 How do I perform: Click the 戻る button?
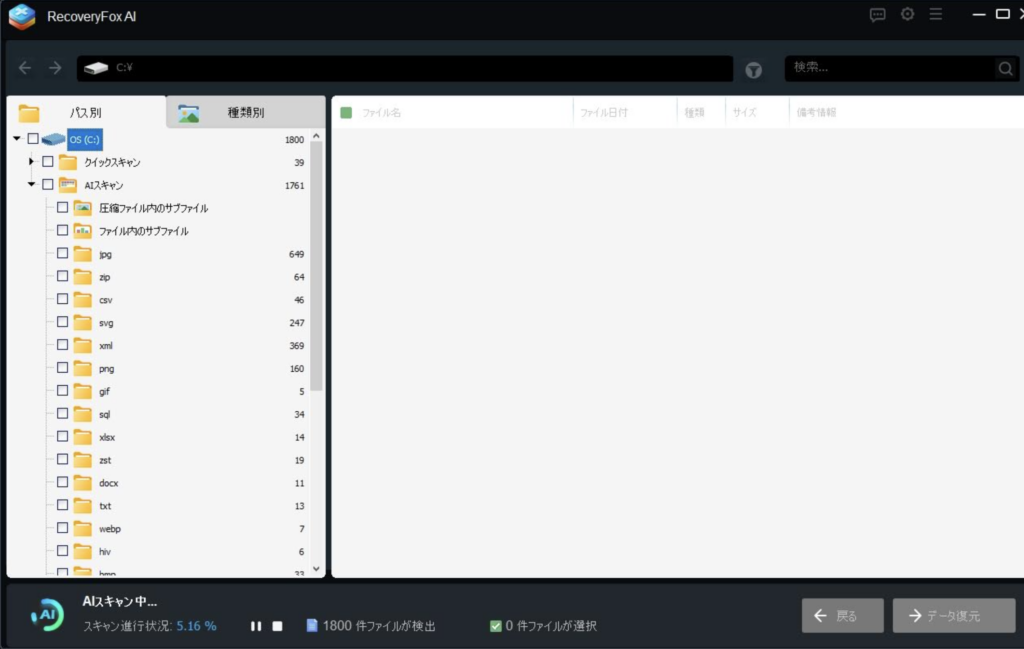[x=842, y=616]
